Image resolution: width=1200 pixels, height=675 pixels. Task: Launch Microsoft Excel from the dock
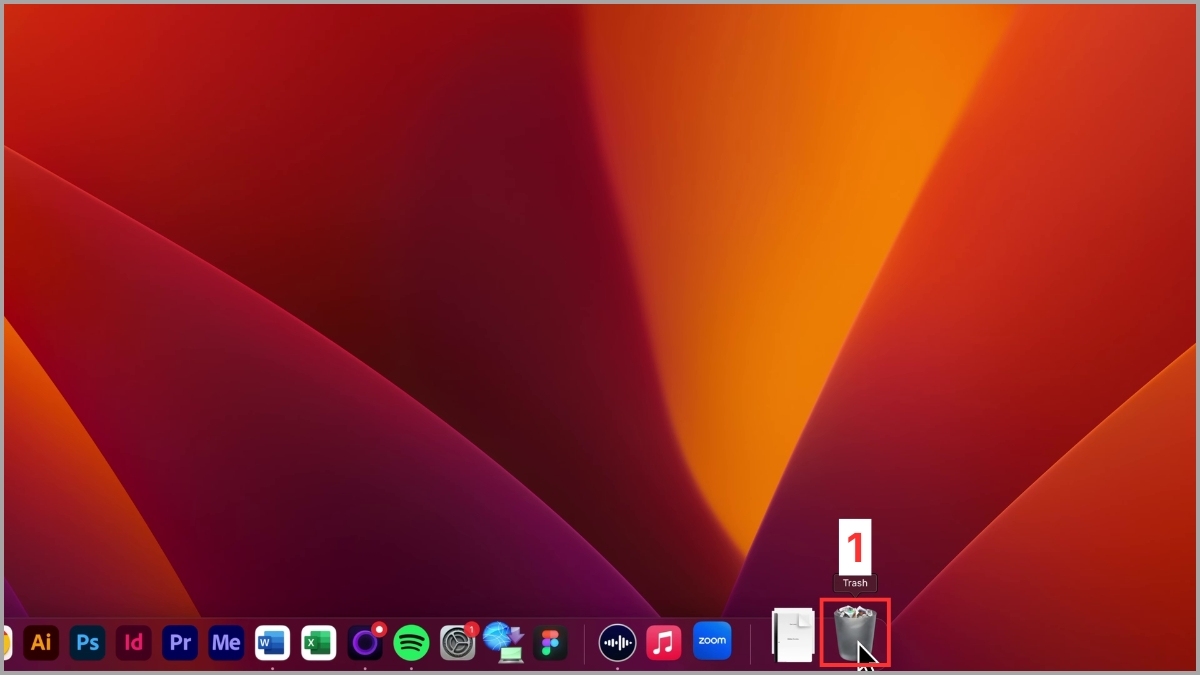(x=319, y=642)
